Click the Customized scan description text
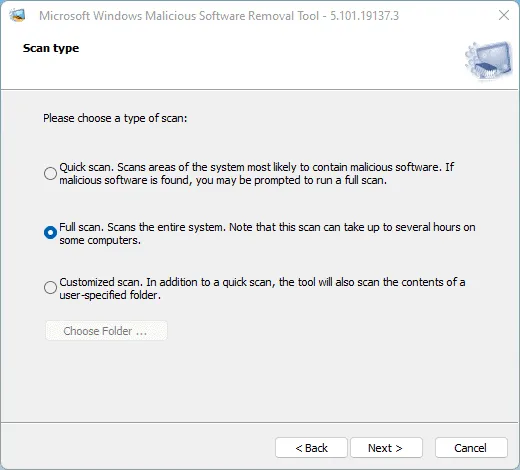The width and height of the screenshot is (520, 470). (x=262, y=288)
